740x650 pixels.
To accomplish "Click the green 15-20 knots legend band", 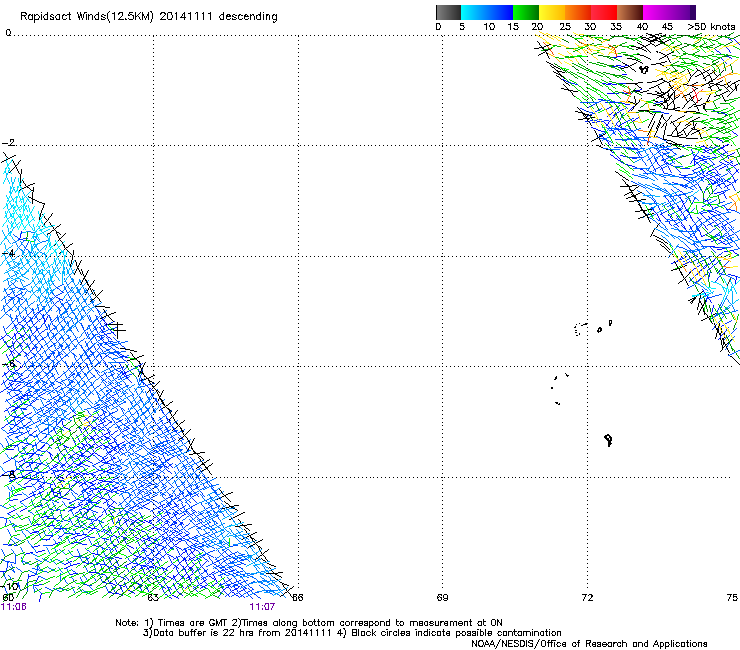I will (526, 12).
